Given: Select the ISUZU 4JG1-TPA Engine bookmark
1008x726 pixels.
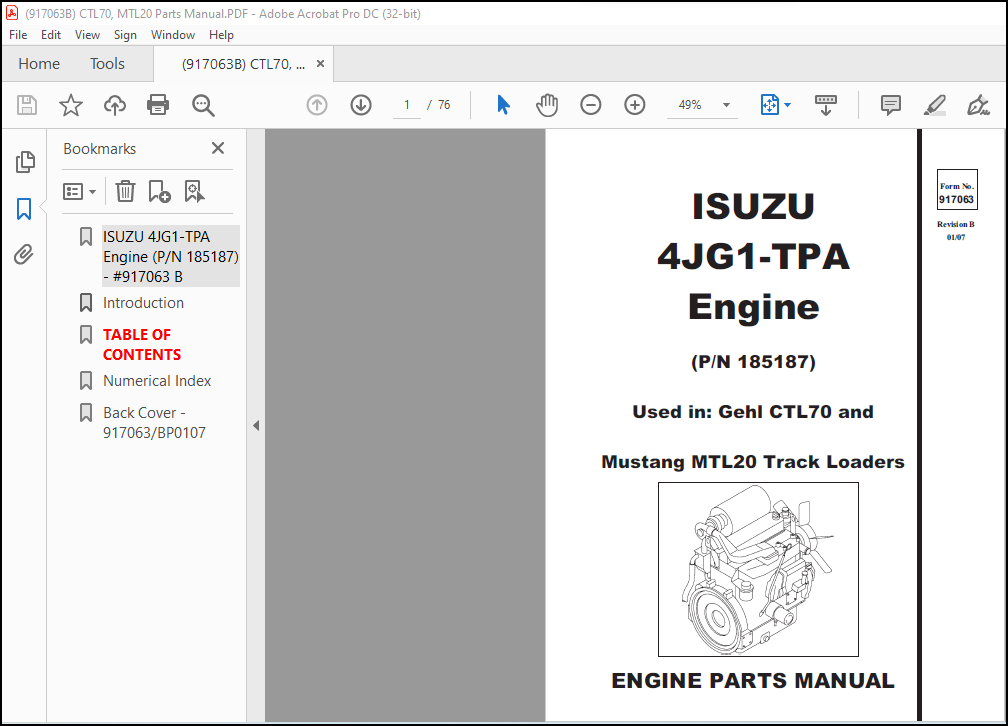Looking at the screenshot, I should tap(170, 257).
